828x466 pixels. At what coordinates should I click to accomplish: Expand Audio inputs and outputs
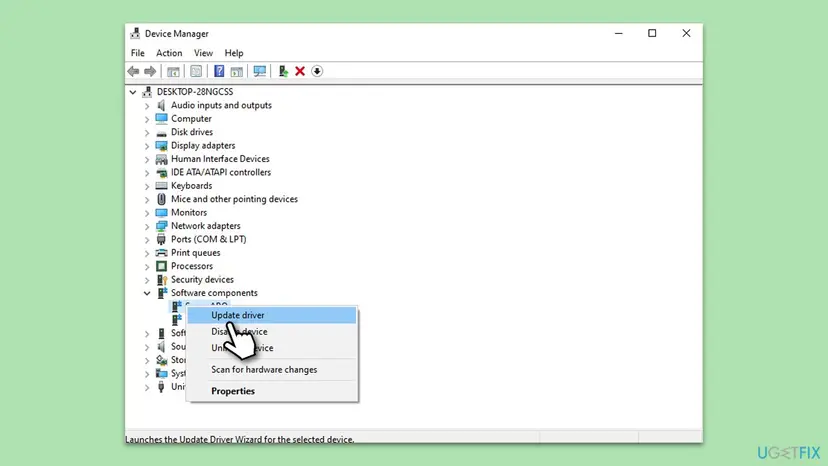point(147,106)
